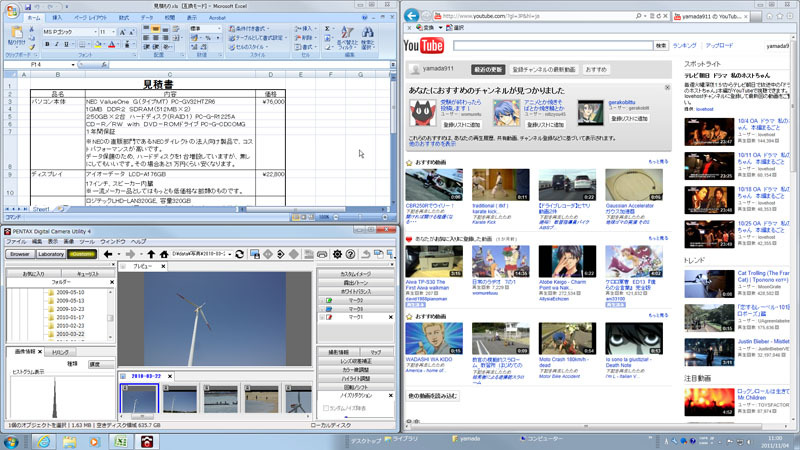
Task: Switch to the Page Layout tab in Excel
Action: click(90, 17)
